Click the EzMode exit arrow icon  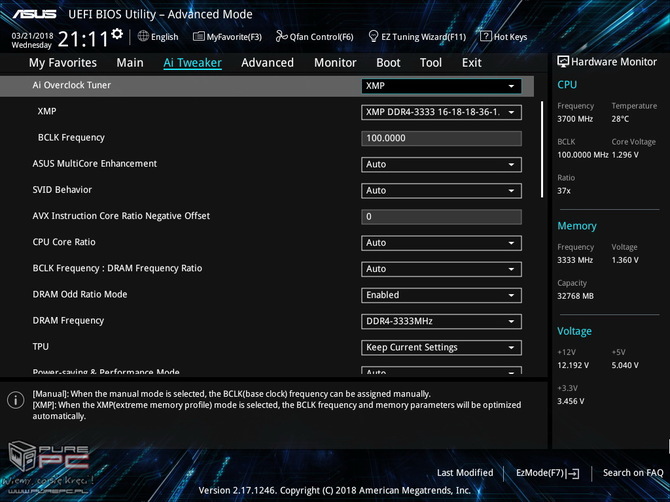(x=574, y=473)
